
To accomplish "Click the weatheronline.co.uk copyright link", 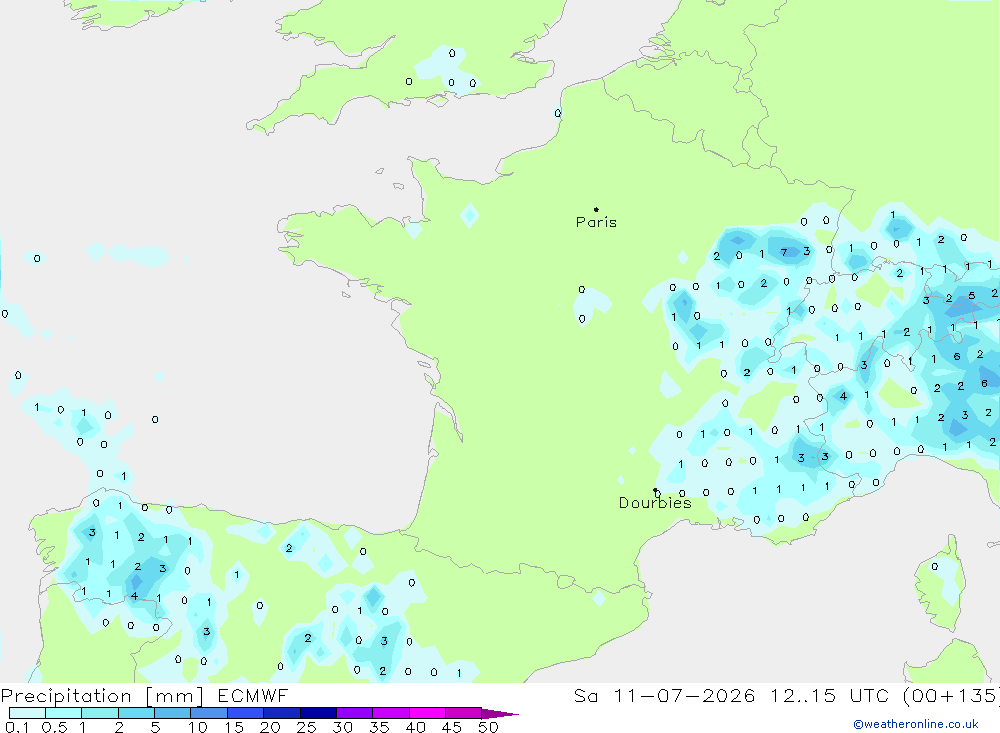I will click(916, 724).
